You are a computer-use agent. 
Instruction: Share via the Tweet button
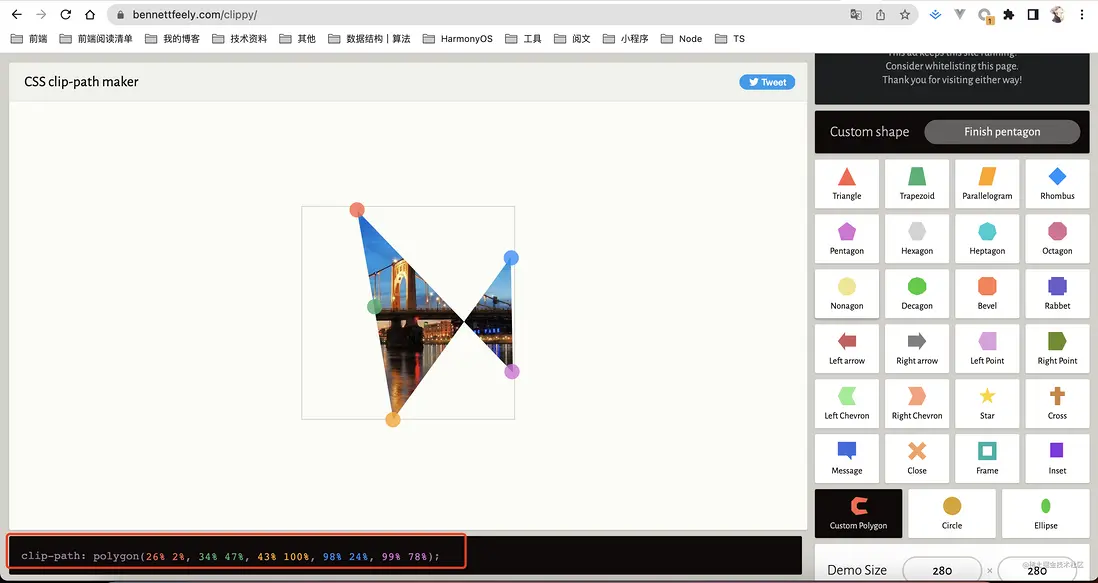767,82
